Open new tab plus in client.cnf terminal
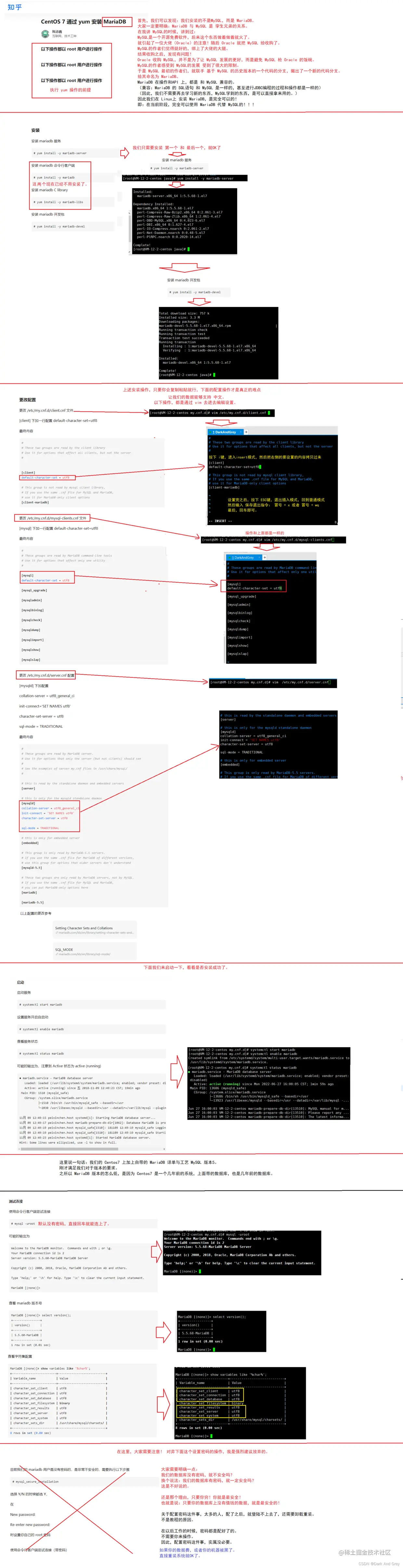 click(246, 431)
